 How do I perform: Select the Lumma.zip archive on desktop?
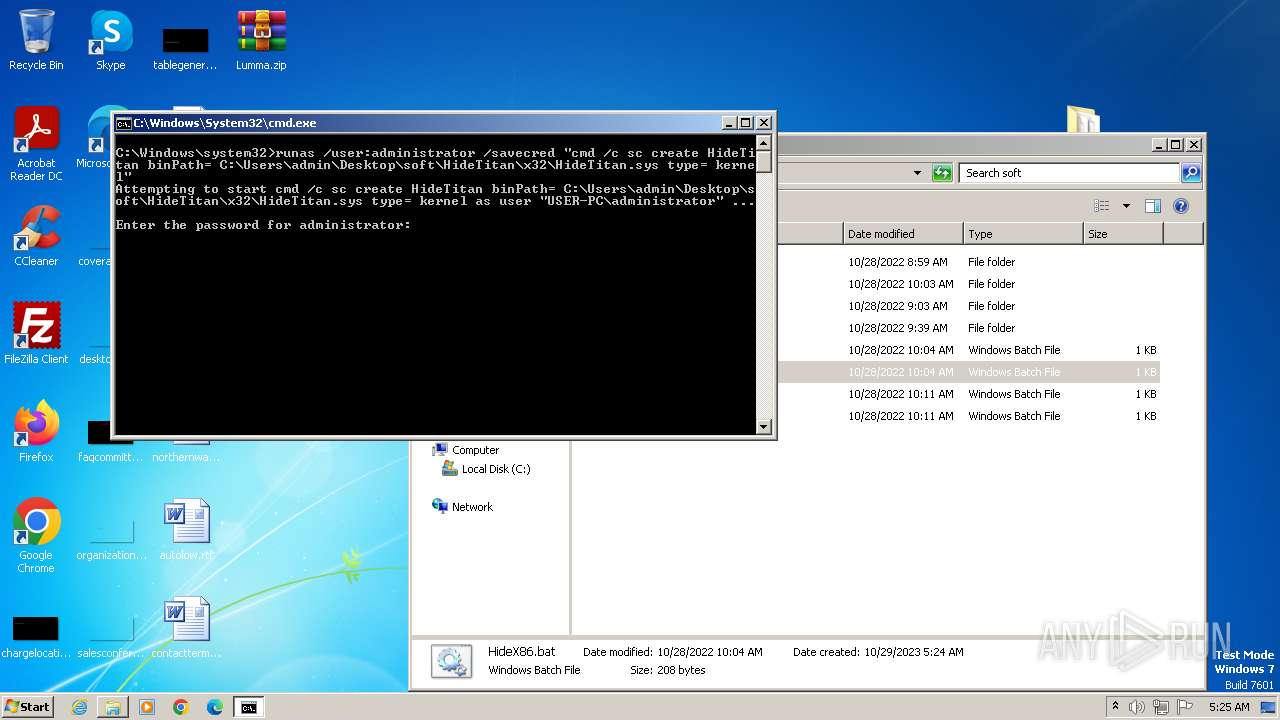coord(261,40)
